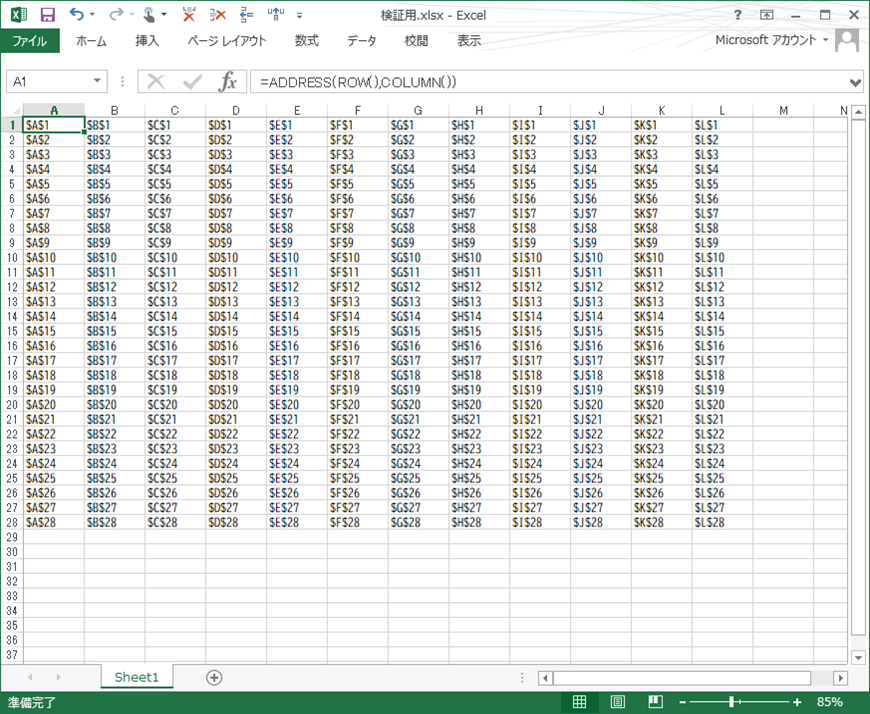This screenshot has width=870, height=714.
Task: Select column F by its header
Action: pyautogui.click(x=358, y=110)
